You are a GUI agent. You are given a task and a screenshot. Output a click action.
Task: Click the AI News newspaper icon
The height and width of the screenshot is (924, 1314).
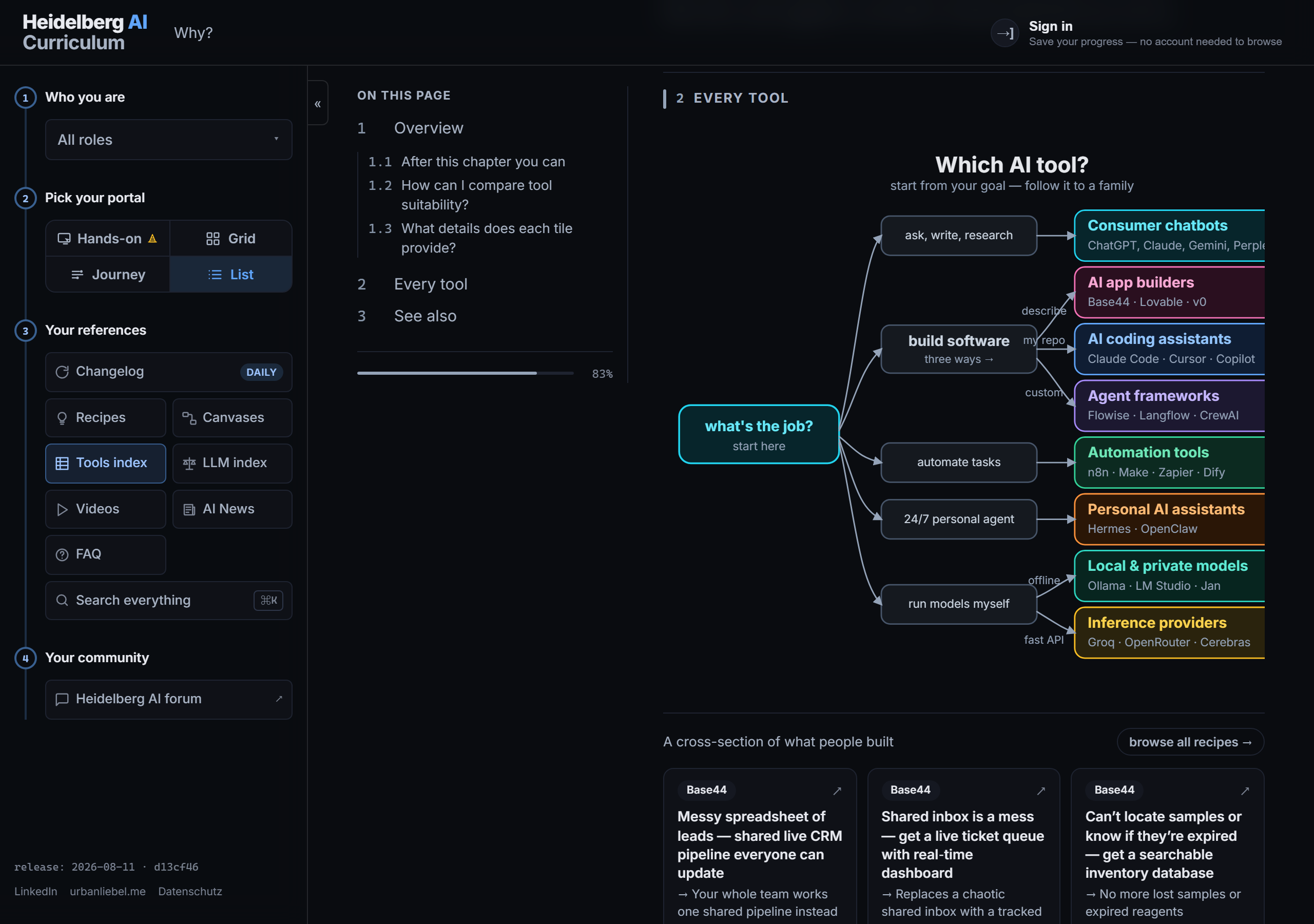point(189,510)
